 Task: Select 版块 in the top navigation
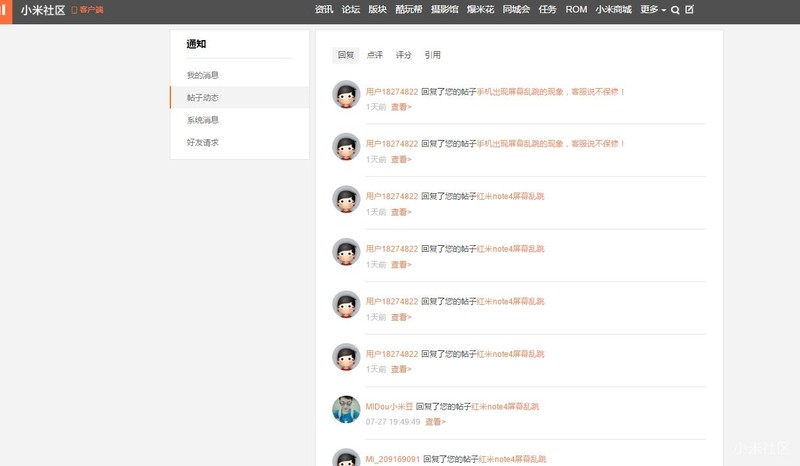tap(377, 9)
